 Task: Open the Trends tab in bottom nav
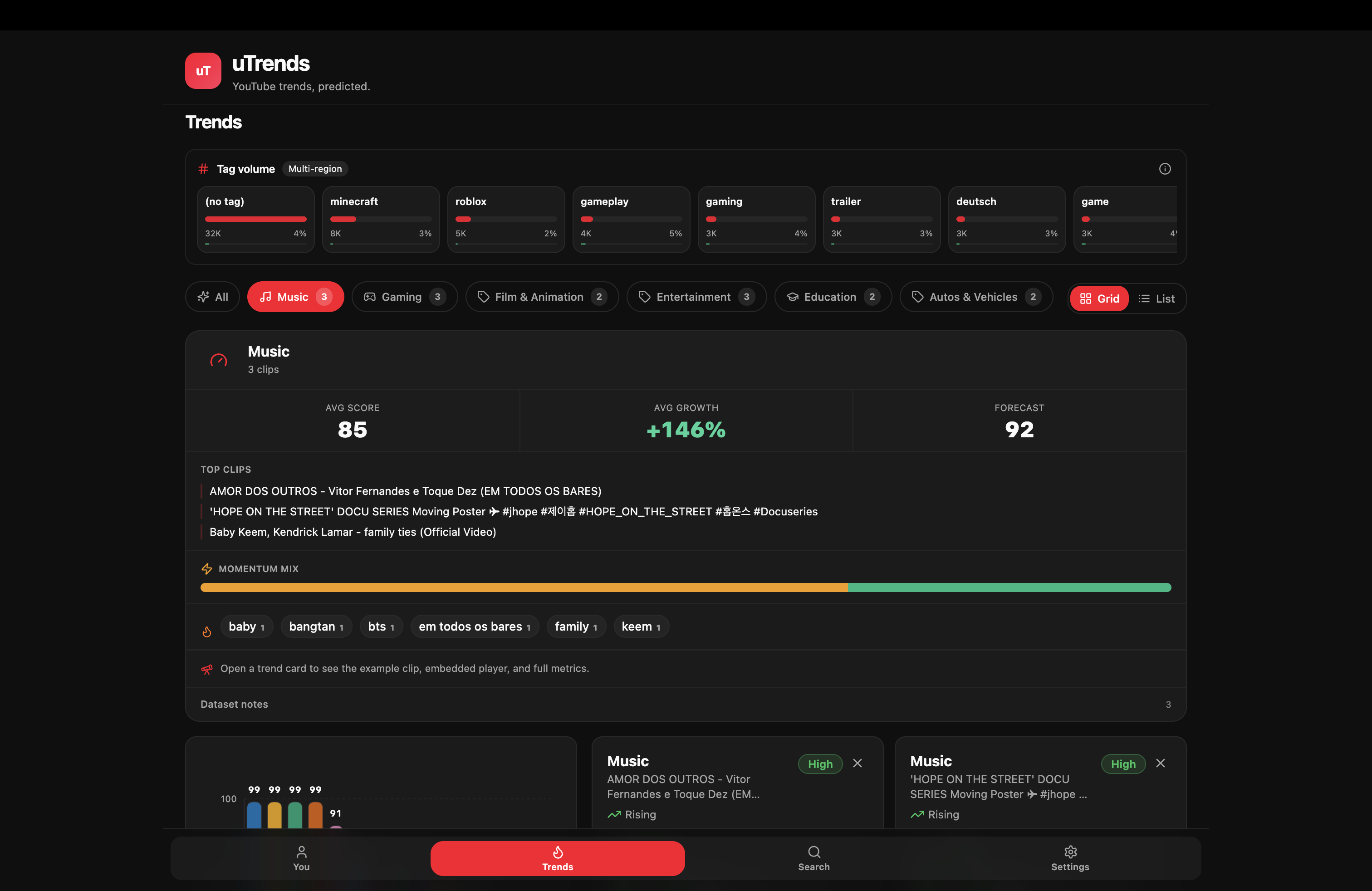558,858
